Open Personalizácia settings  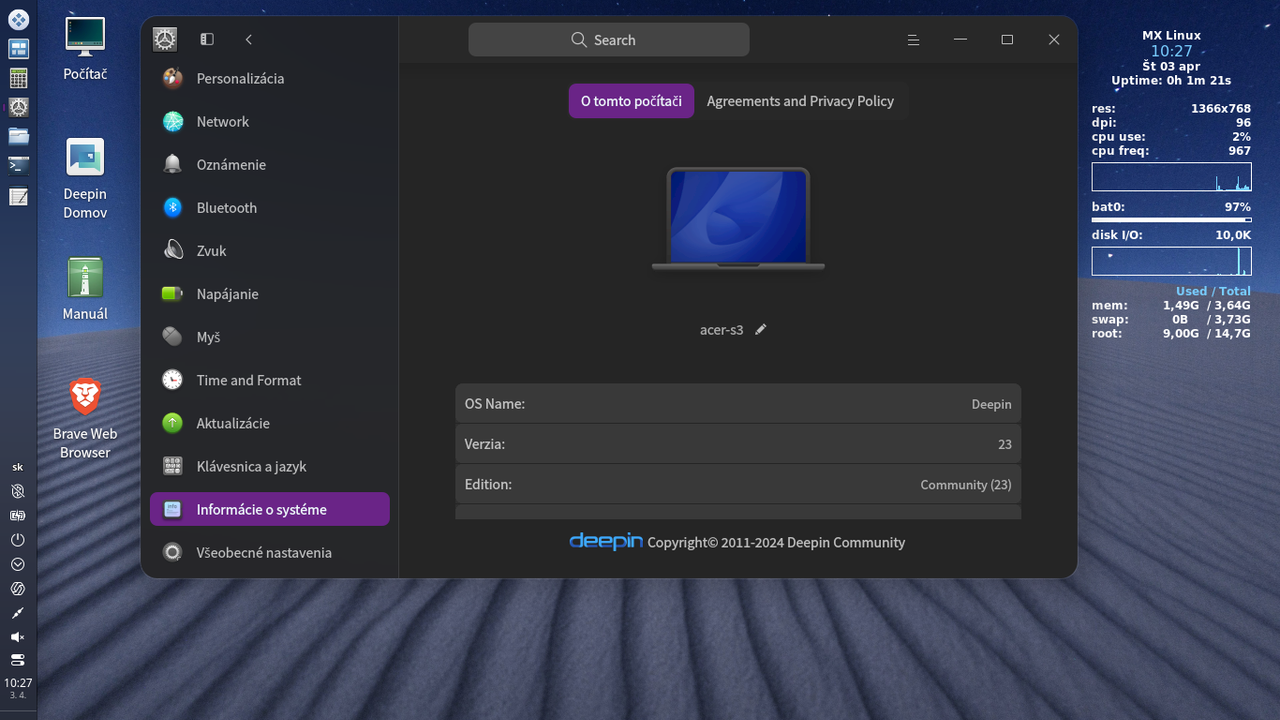(x=269, y=78)
